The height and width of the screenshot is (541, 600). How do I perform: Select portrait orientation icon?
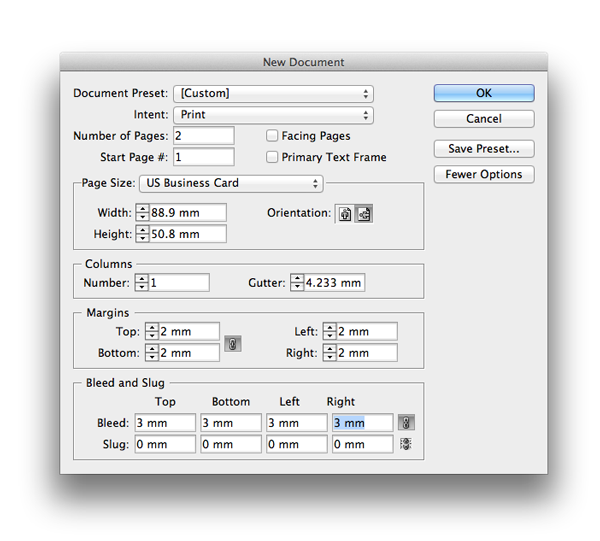pos(345,214)
